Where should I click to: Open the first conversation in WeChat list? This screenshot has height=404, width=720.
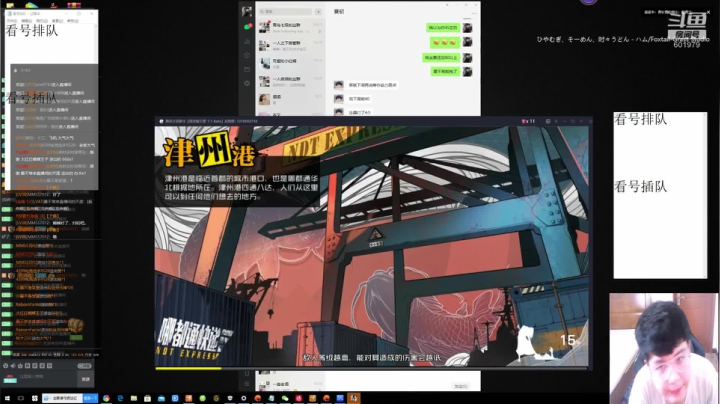point(290,28)
